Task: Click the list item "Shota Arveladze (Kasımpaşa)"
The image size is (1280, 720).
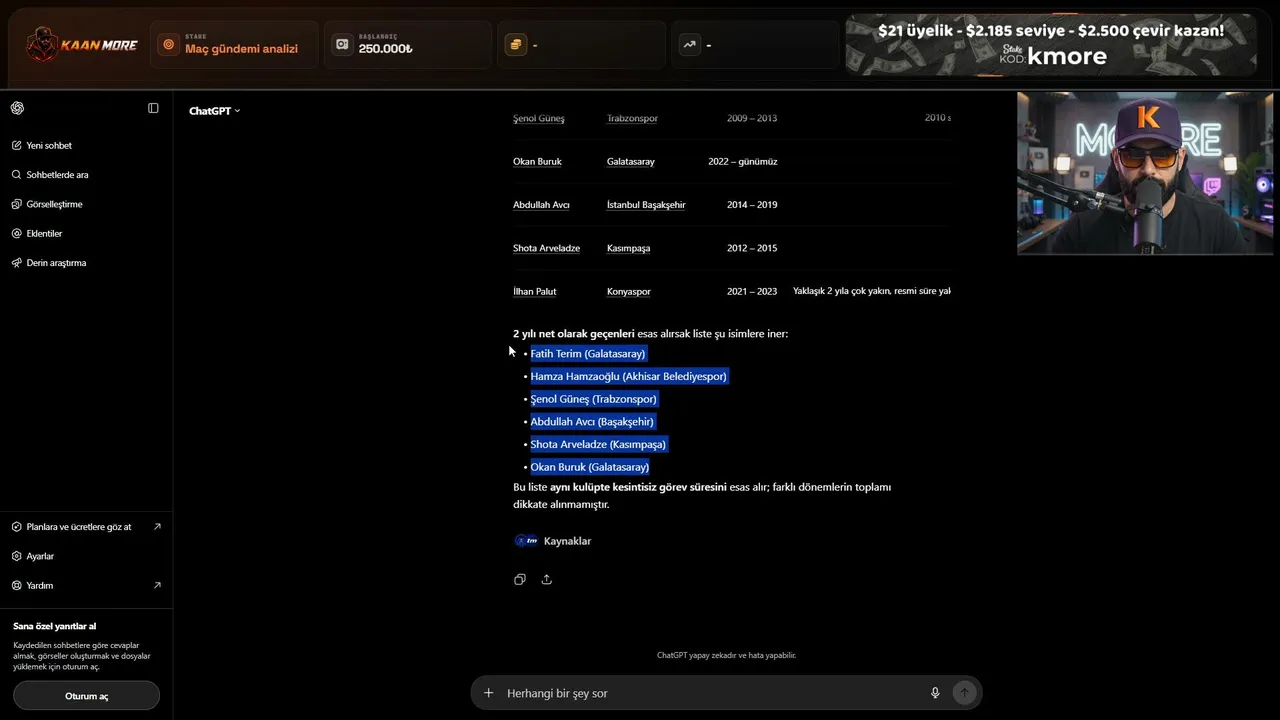Action: click(x=598, y=445)
